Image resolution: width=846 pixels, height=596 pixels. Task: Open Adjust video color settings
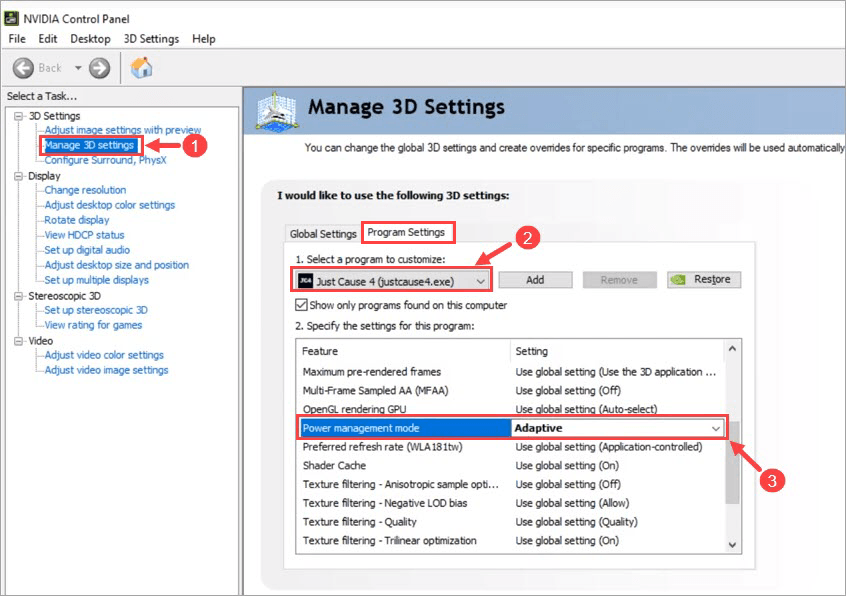(x=104, y=355)
